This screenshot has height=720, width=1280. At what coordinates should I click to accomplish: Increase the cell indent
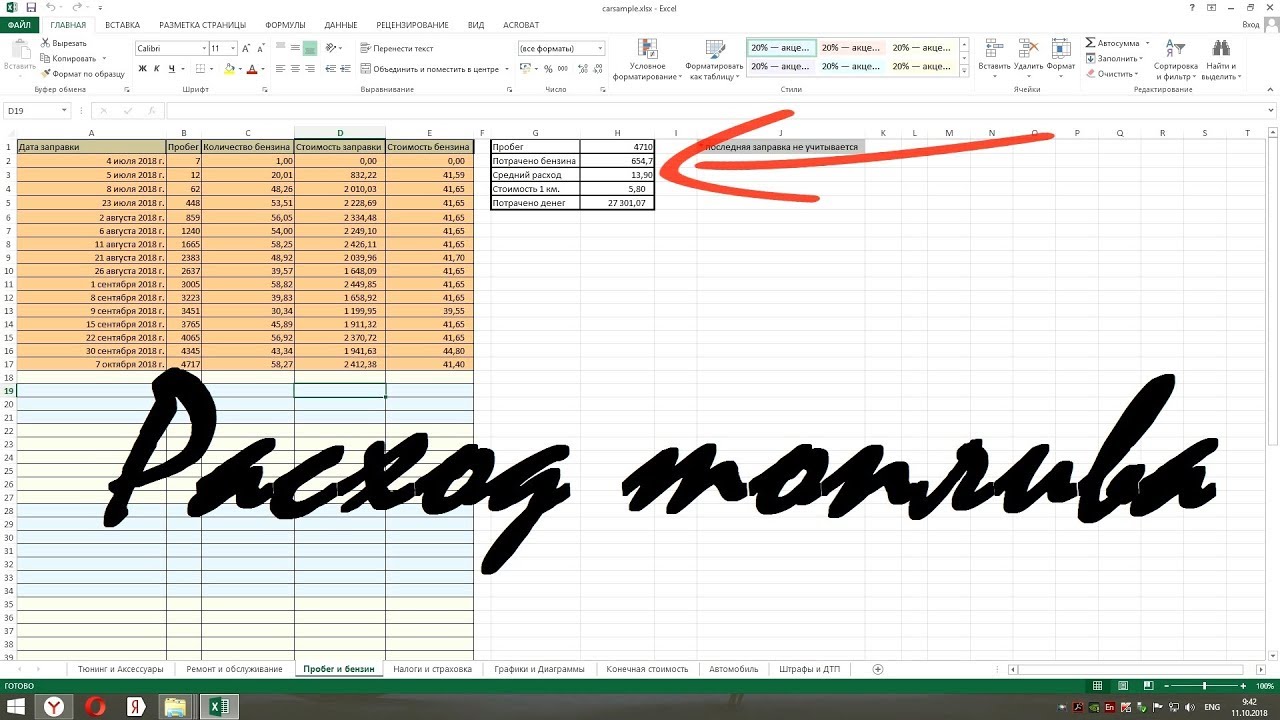346,69
